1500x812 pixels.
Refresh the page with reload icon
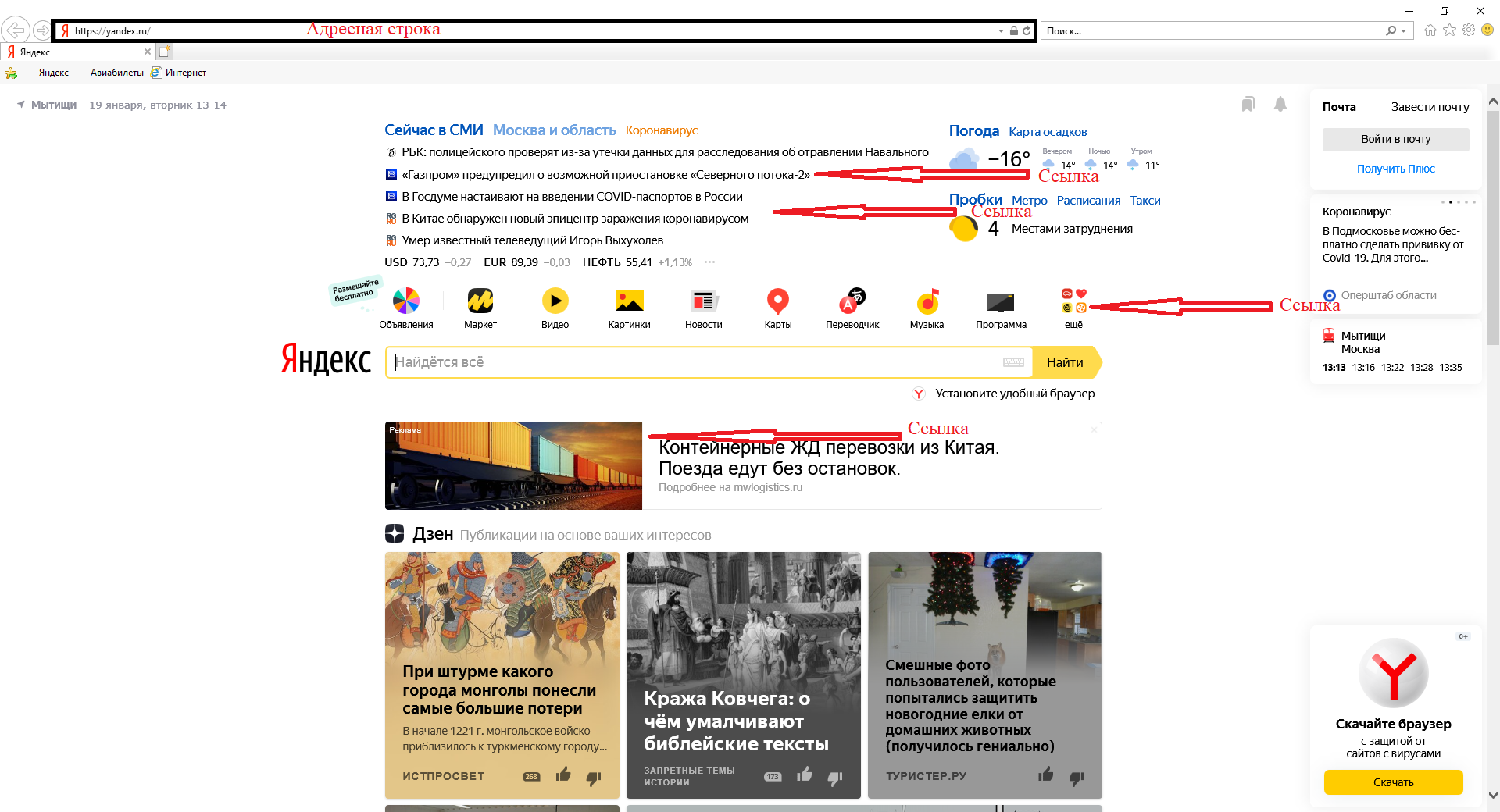point(1027,31)
